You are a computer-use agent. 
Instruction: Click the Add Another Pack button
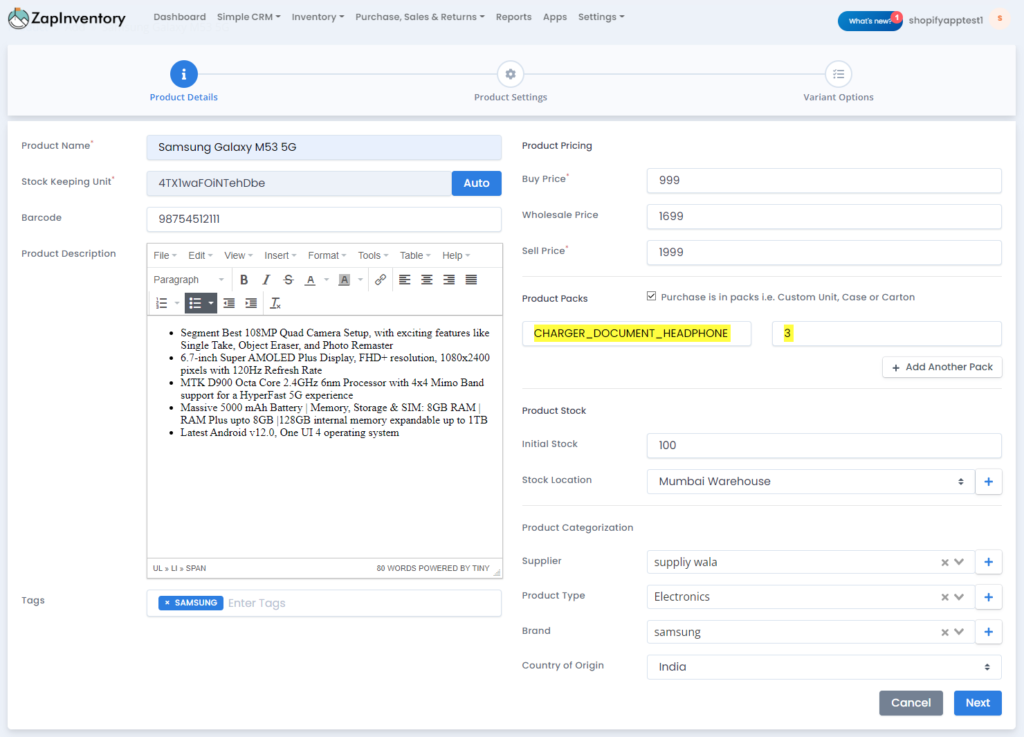point(942,367)
